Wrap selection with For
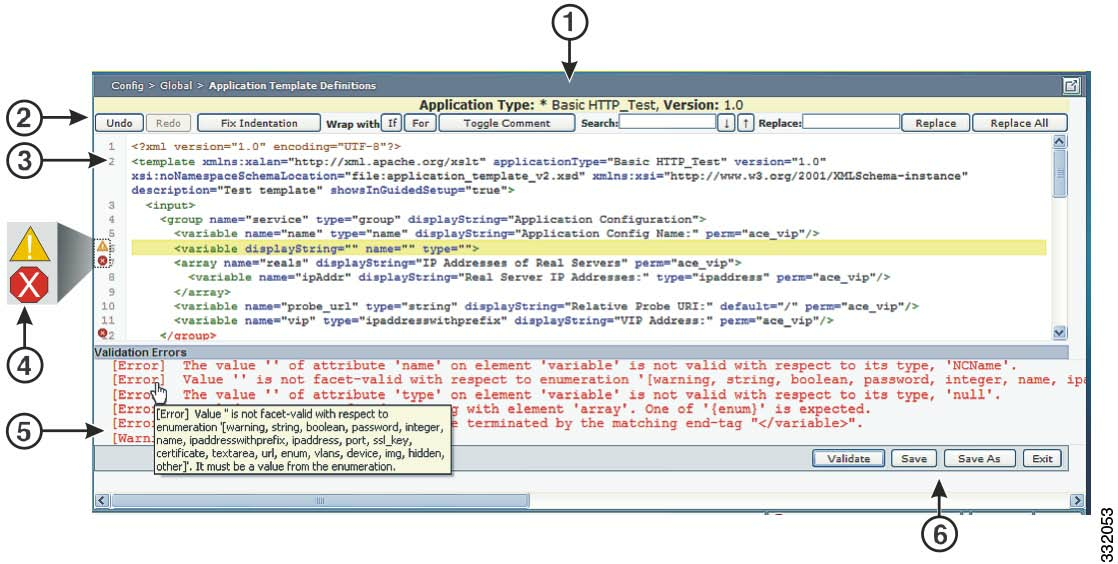The height and width of the screenshot is (564, 1118). [419, 123]
